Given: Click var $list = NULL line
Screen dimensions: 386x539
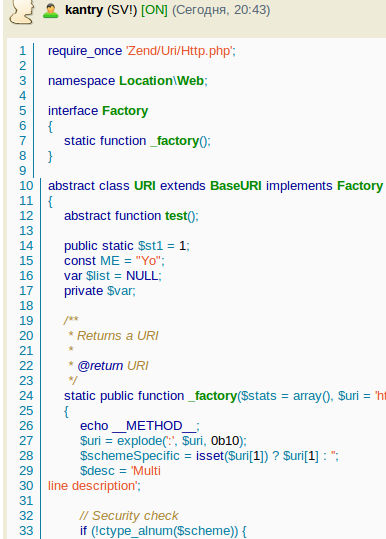Looking at the screenshot, I should point(113,276).
